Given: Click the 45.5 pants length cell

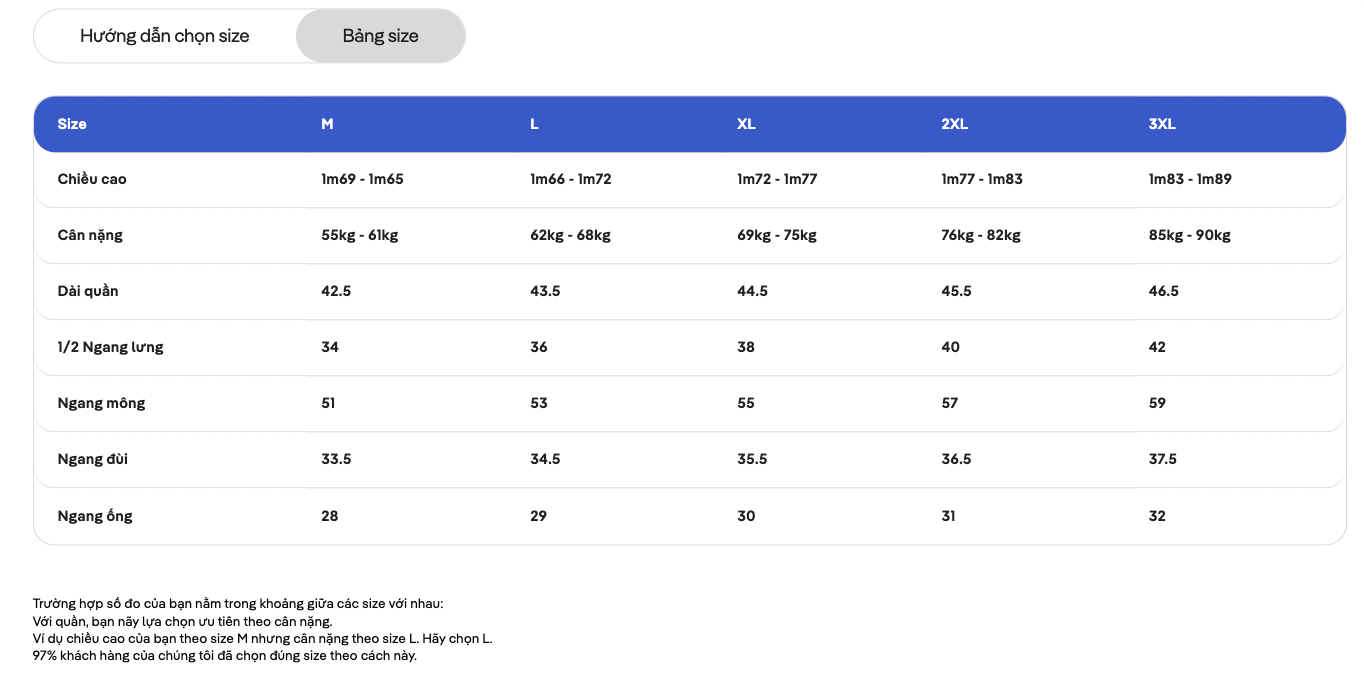Looking at the screenshot, I should (x=956, y=291).
